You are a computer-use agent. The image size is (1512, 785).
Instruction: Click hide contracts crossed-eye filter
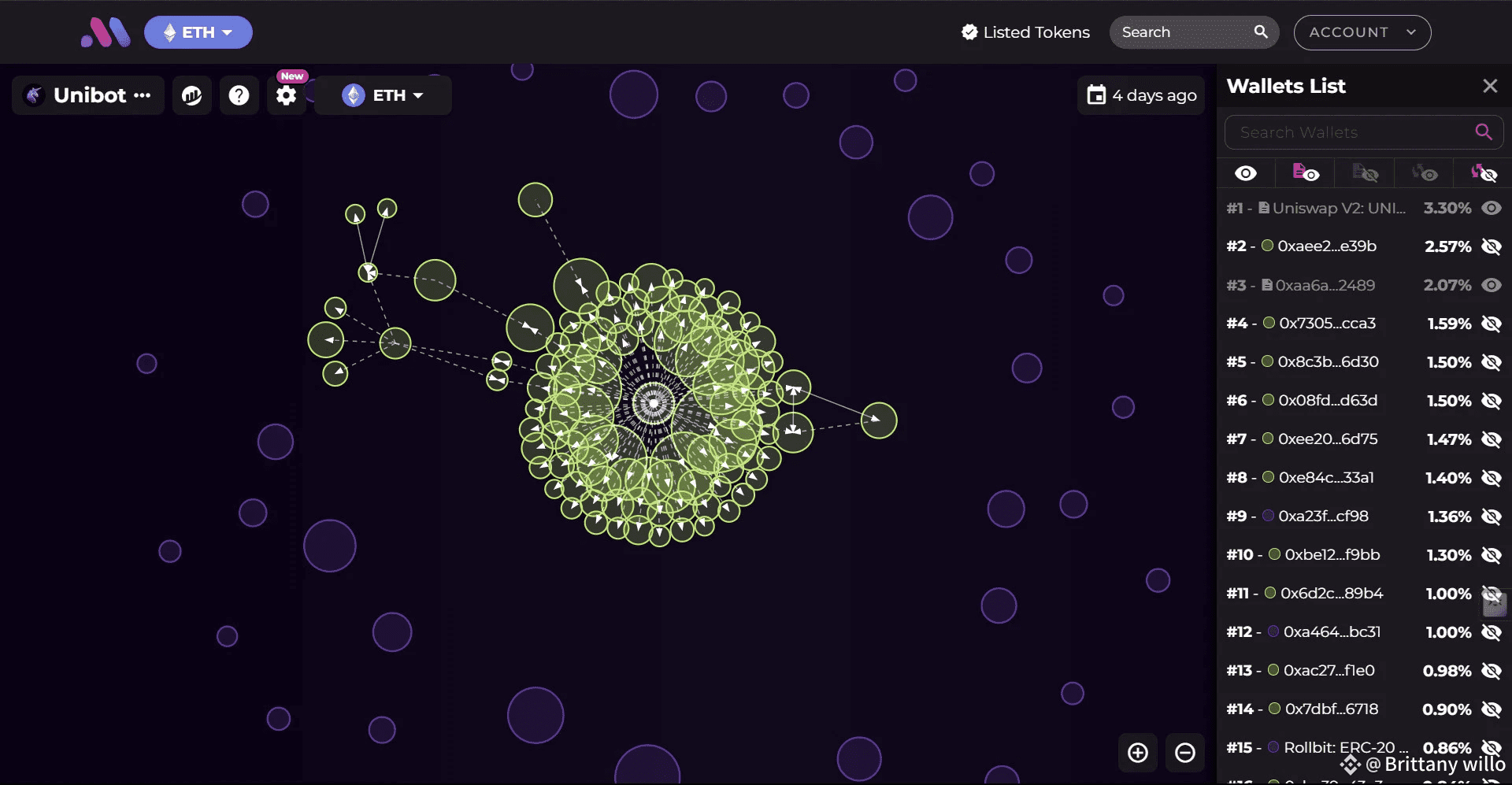pos(1366,173)
